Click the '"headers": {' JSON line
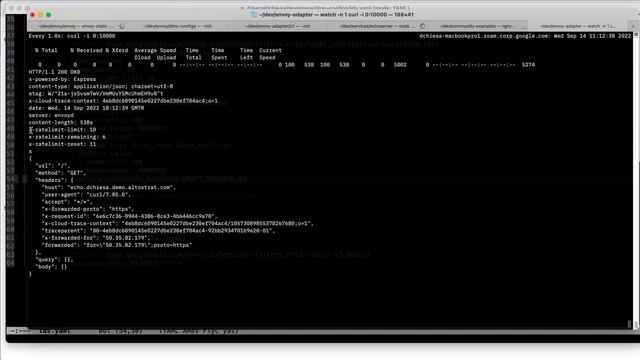The height and width of the screenshot is (360, 640). click(54, 180)
